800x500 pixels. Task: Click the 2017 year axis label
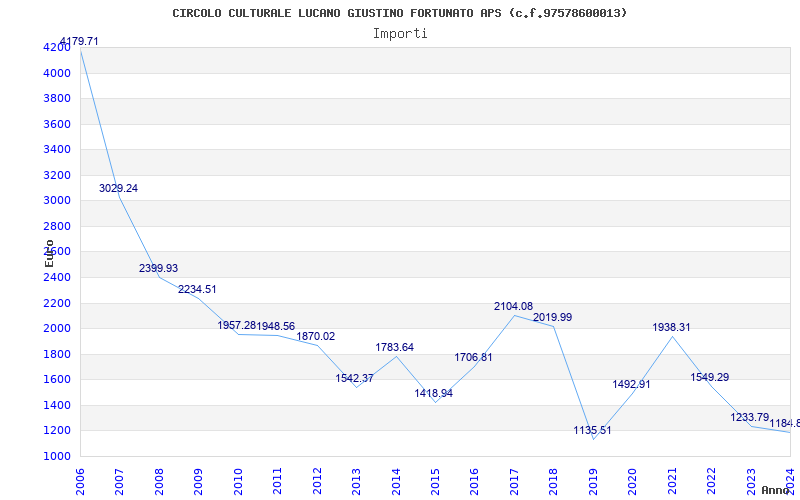click(x=515, y=481)
